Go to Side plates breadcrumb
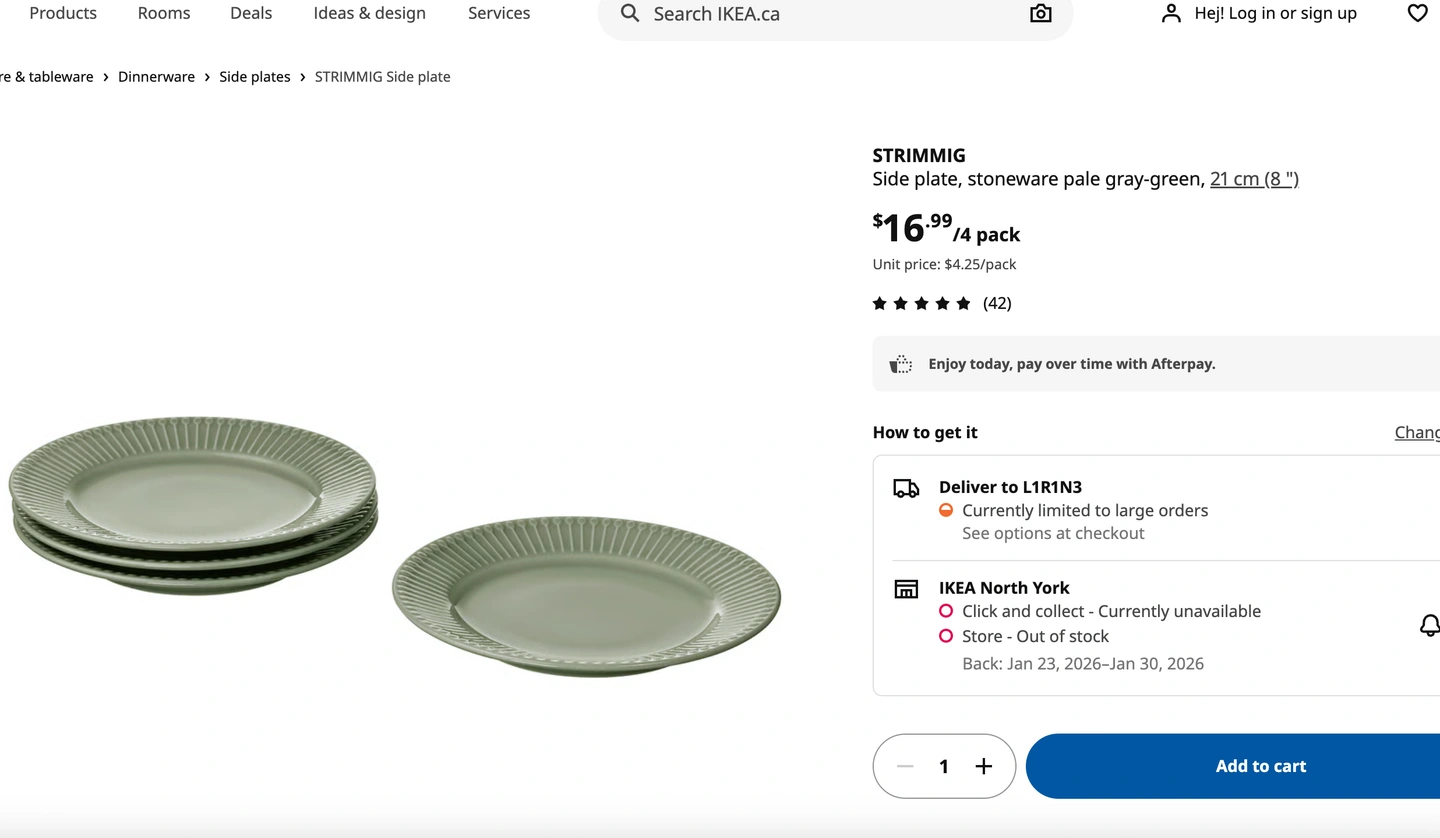Viewport: 1440px width, 838px height. click(x=255, y=77)
